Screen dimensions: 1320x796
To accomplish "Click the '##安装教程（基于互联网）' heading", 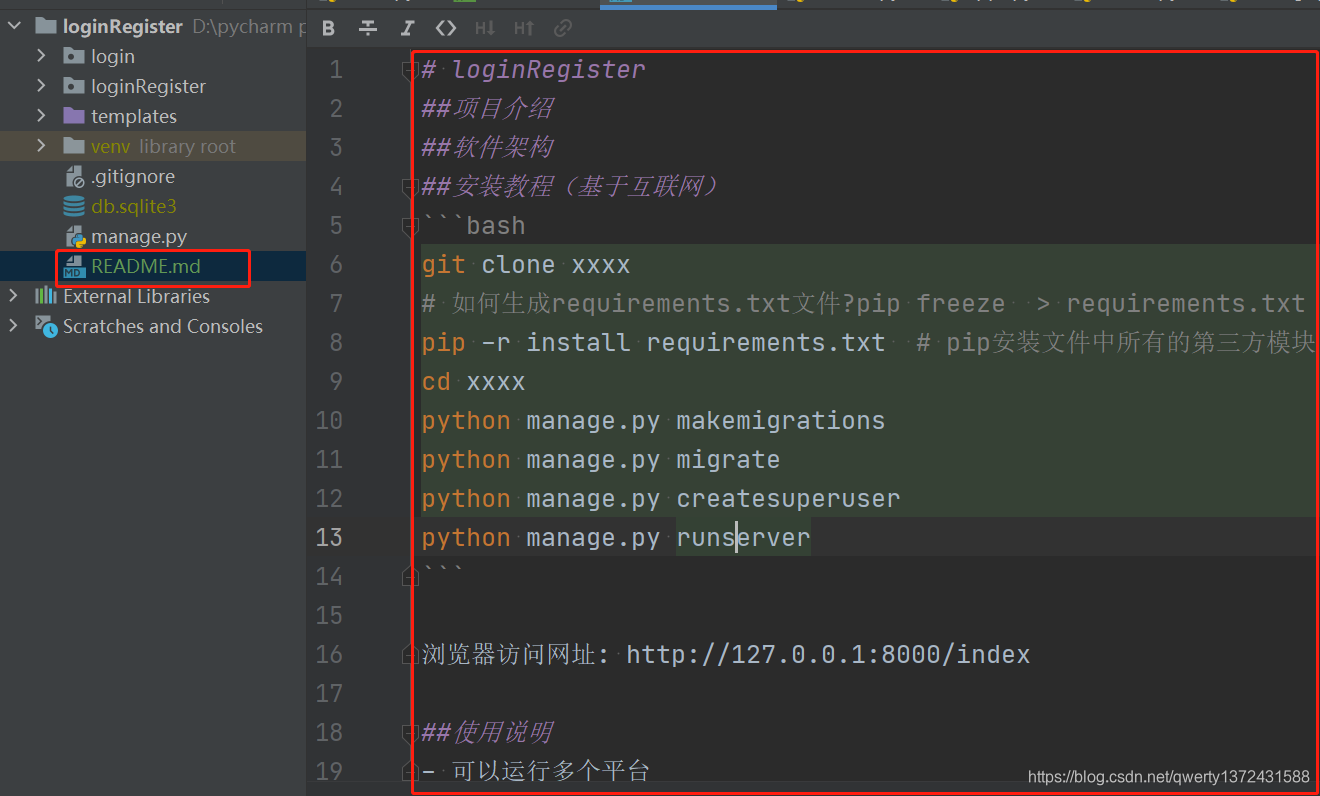I will 571,187.
